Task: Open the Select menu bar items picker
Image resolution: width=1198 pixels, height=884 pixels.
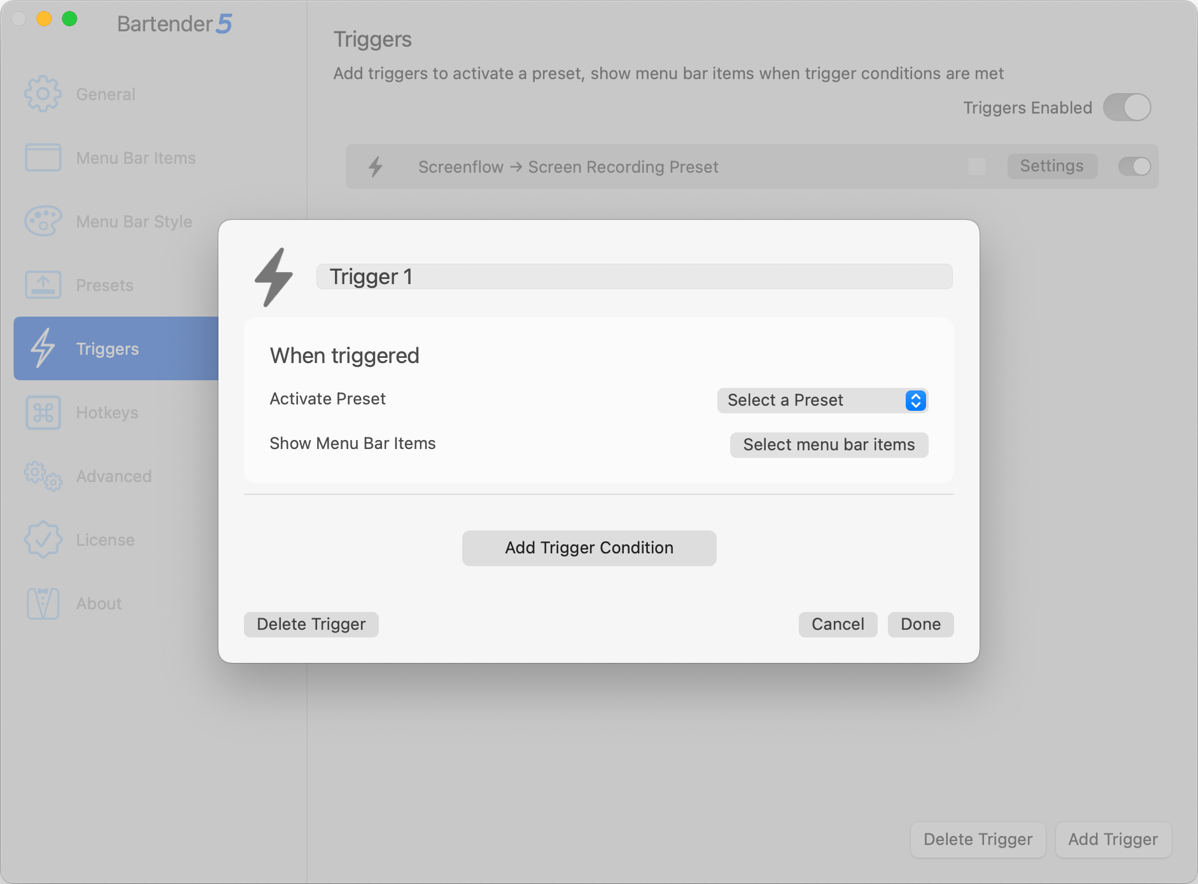Action: (x=828, y=445)
